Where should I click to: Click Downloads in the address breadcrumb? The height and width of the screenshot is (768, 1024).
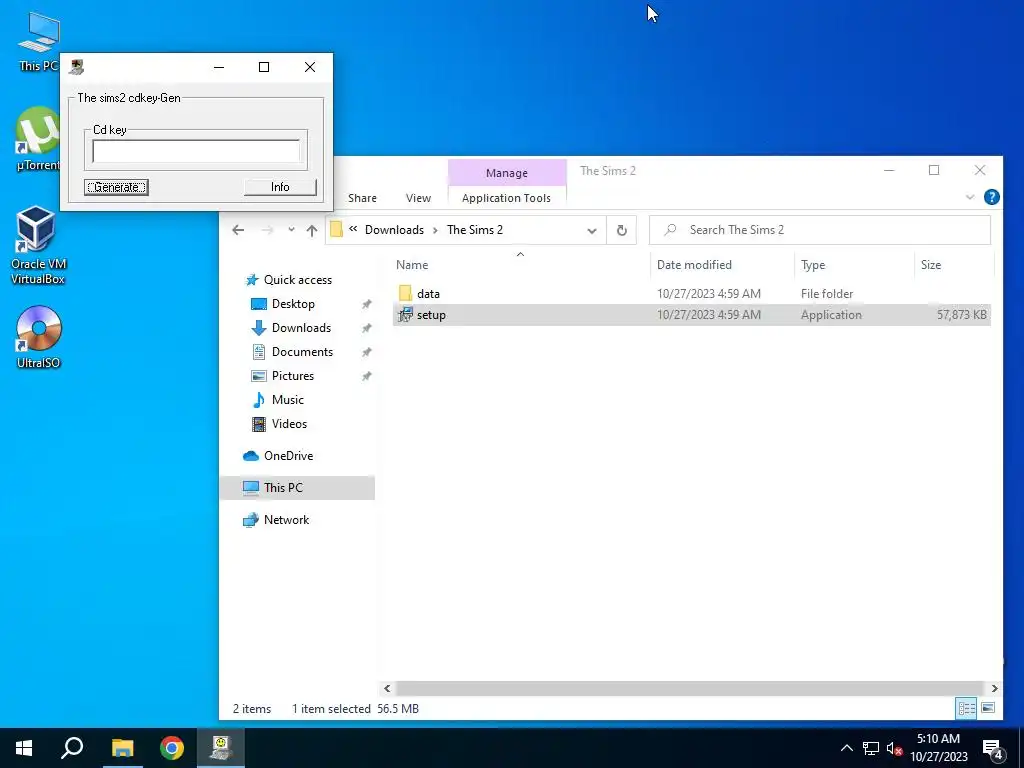(394, 230)
